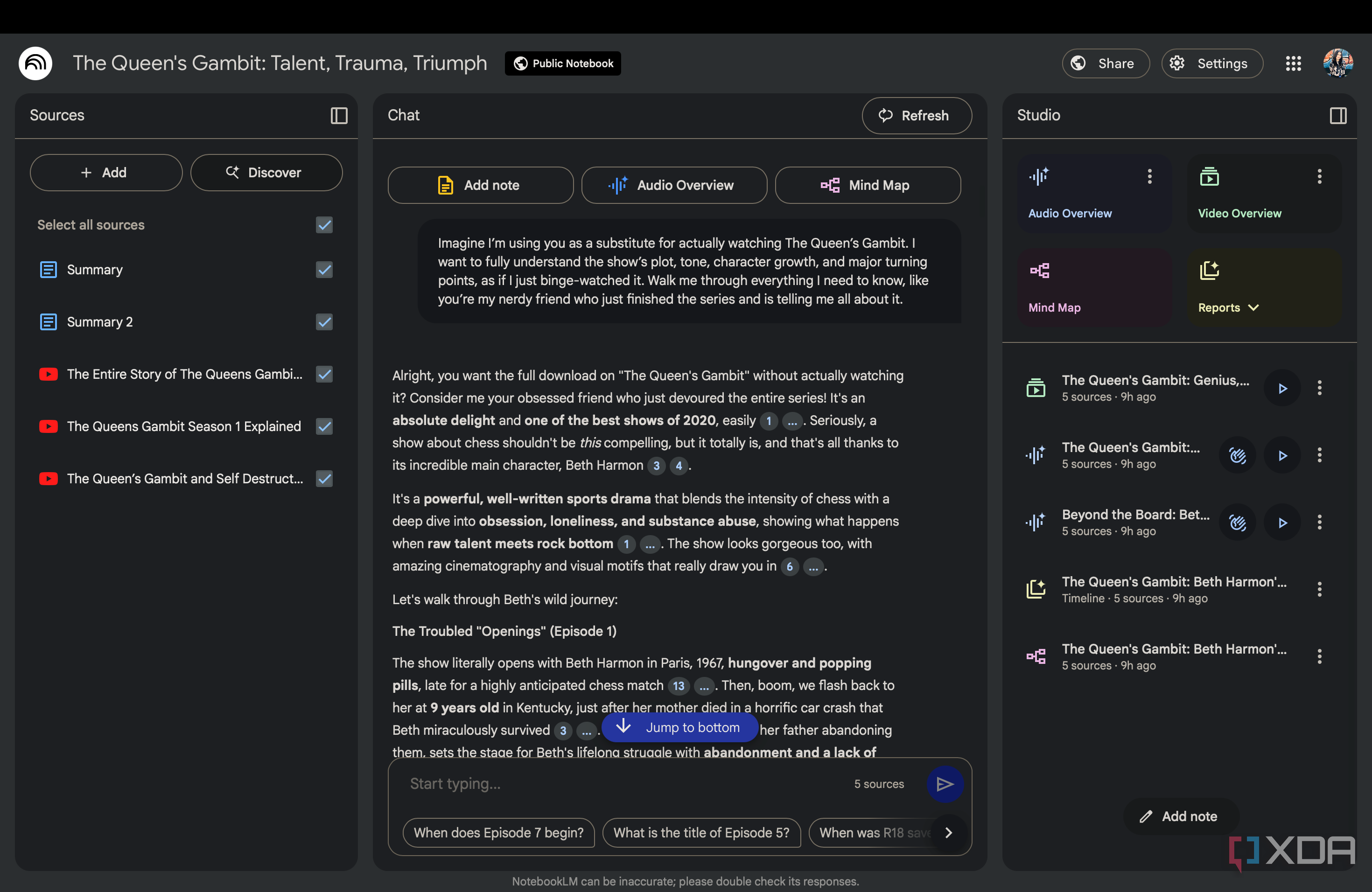This screenshot has width=1372, height=892.
Task: Toggle the Select all sources checkbox
Action: pyautogui.click(x=324, y=225)
